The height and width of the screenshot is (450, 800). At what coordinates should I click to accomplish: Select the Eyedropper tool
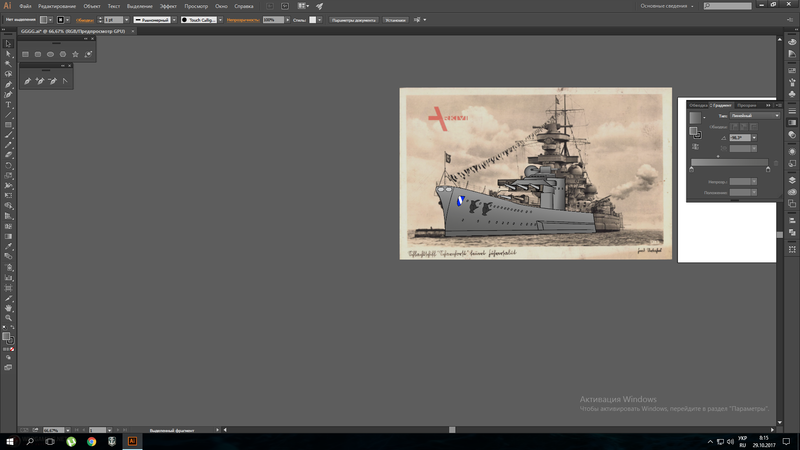[8, 247]
